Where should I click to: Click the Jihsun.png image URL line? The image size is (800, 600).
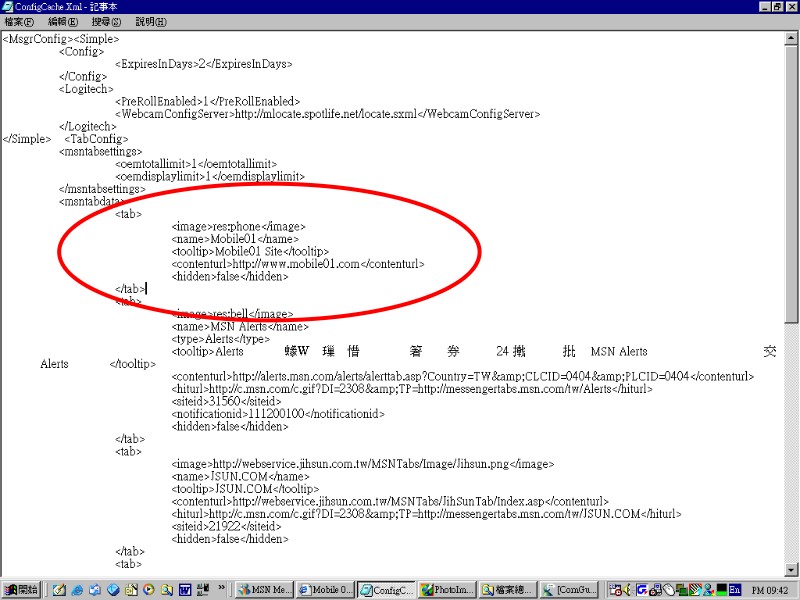click(363, 464)
